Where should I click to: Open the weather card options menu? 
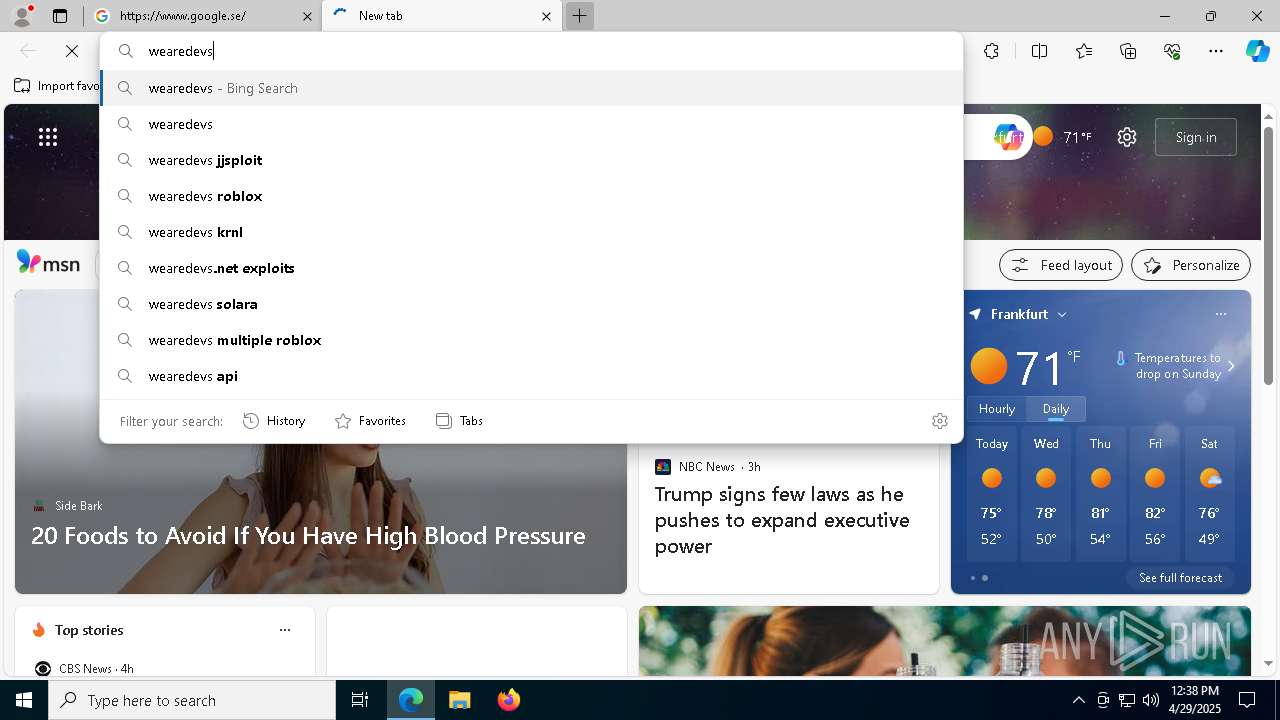coord(1220,314)
